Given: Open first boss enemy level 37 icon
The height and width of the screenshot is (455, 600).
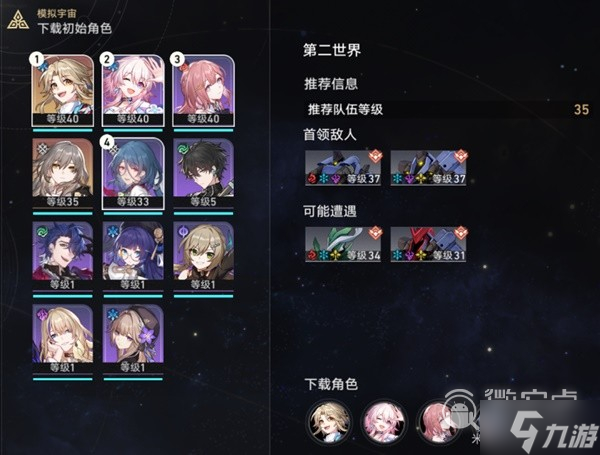Looking at the screenshot, I should 343,168.
